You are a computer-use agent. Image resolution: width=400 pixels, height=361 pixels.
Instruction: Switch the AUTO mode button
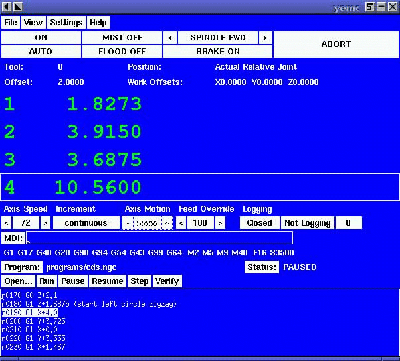pos(41,51)
